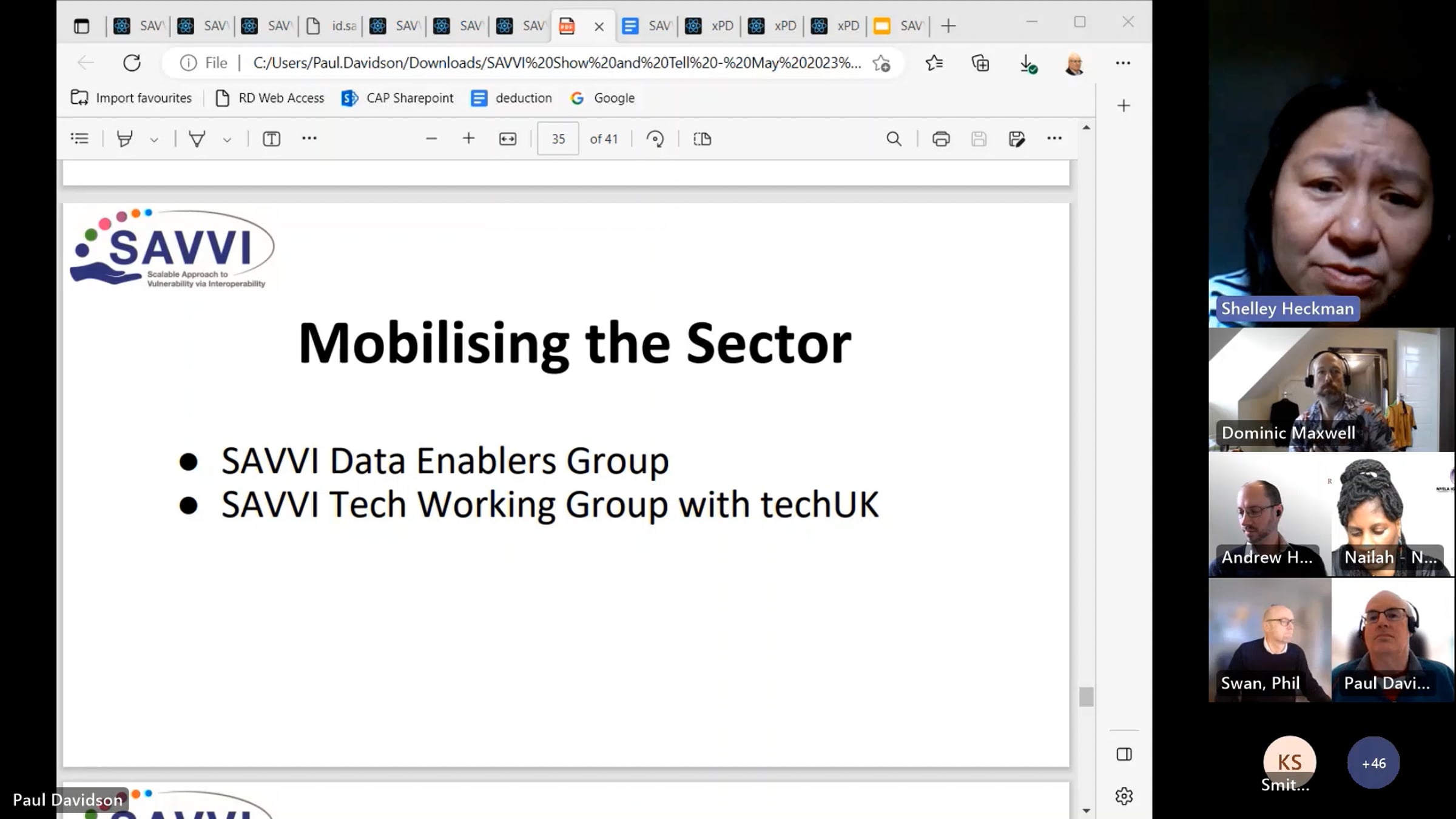Click the PDF page number field
Viewport: 1456px width, 819px height.
[558, 139]
